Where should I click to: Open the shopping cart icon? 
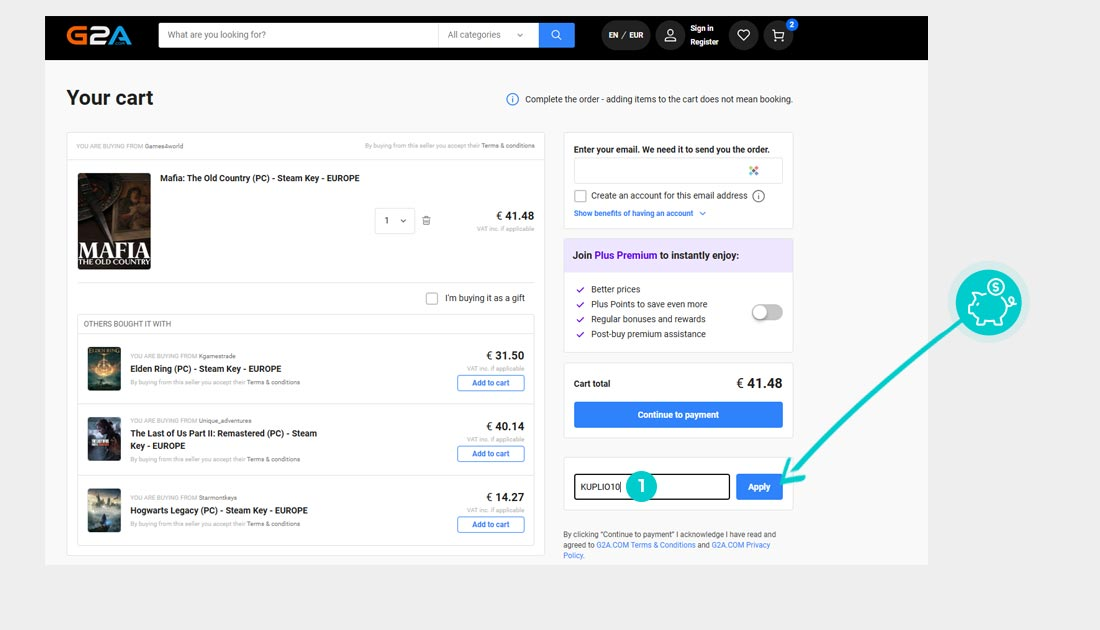[x=778, y=36]
